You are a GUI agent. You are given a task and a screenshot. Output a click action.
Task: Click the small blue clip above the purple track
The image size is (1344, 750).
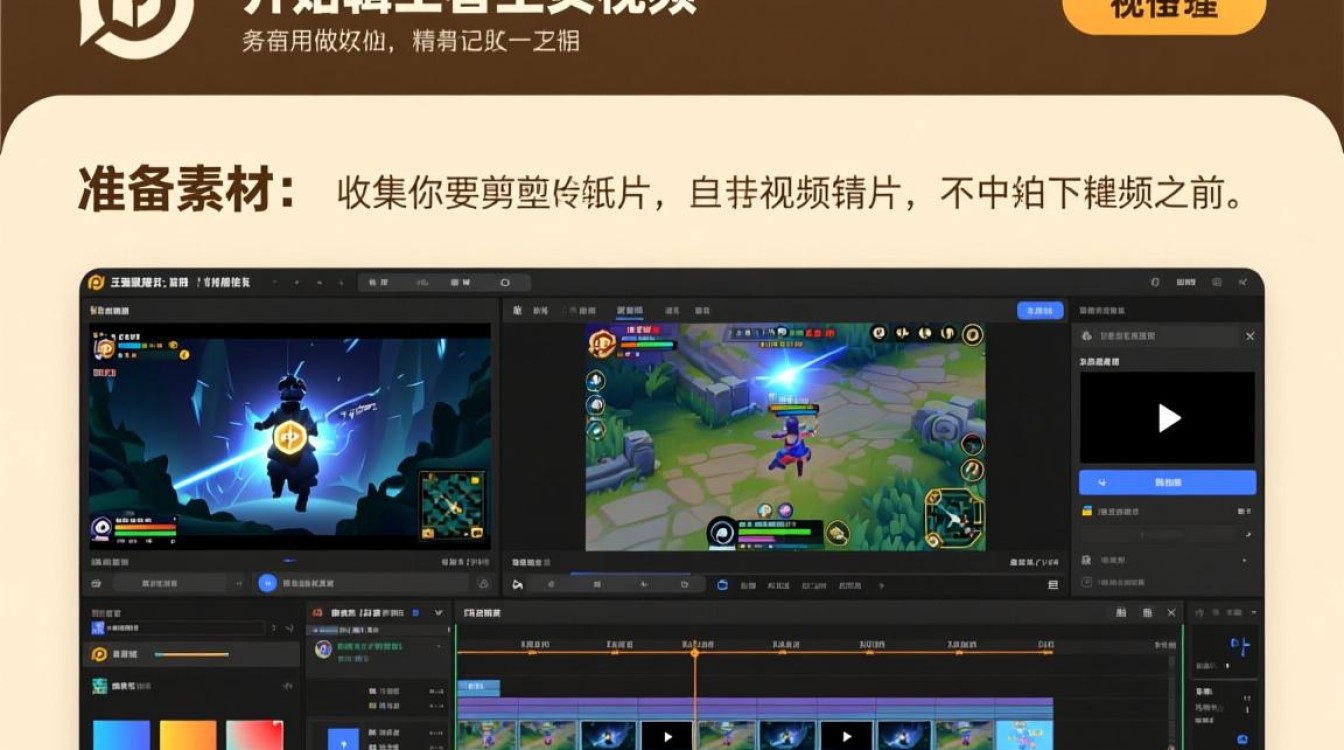coord(479,687)
